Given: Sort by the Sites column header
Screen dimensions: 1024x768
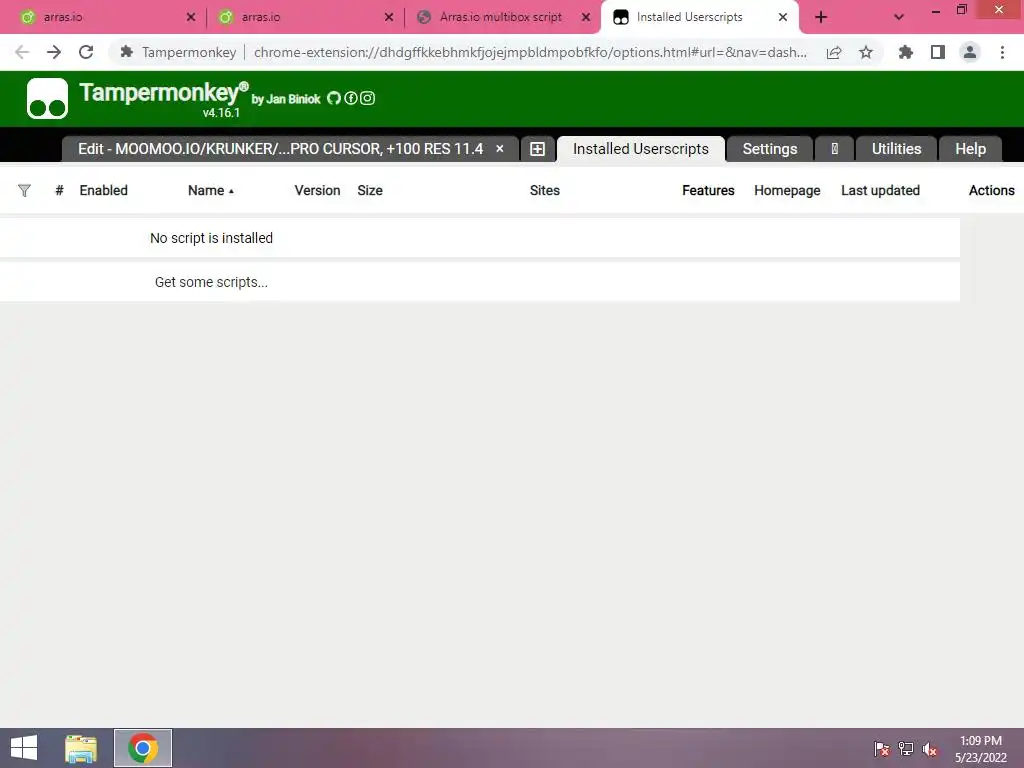Looking at the screenshot, I should coord(545,191).
